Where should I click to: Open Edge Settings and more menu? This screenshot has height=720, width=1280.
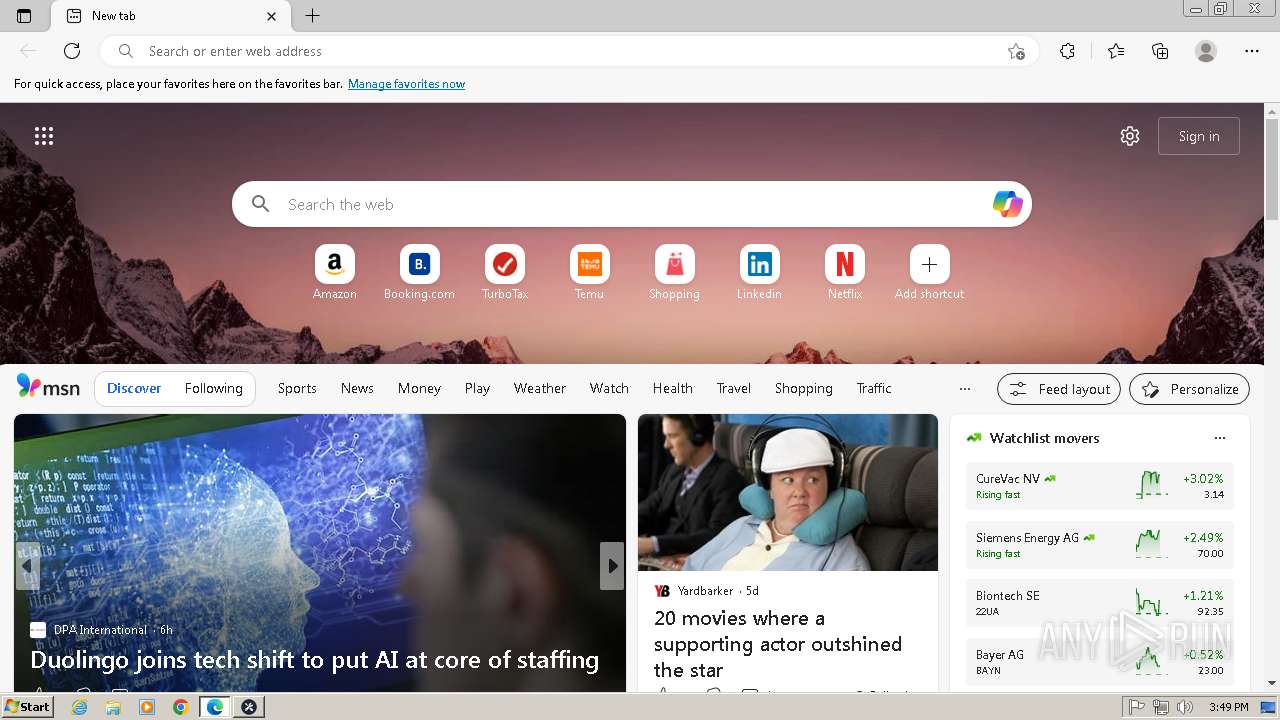(x=1252, y=51)
